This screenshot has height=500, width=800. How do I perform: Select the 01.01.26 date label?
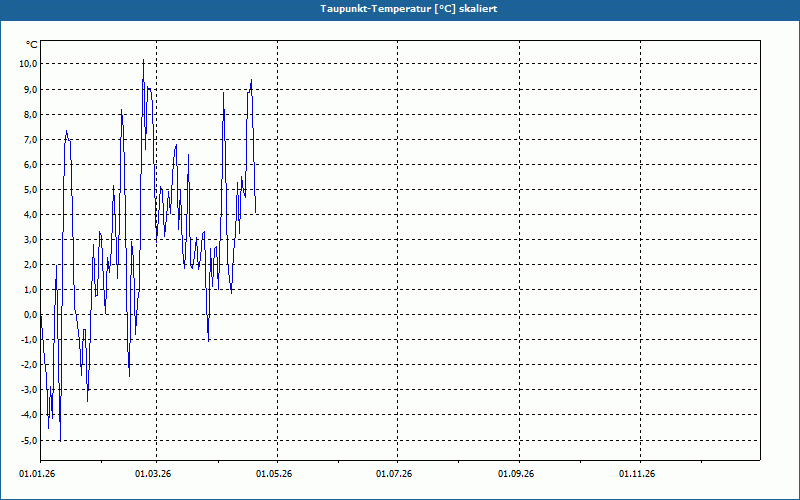36,473
